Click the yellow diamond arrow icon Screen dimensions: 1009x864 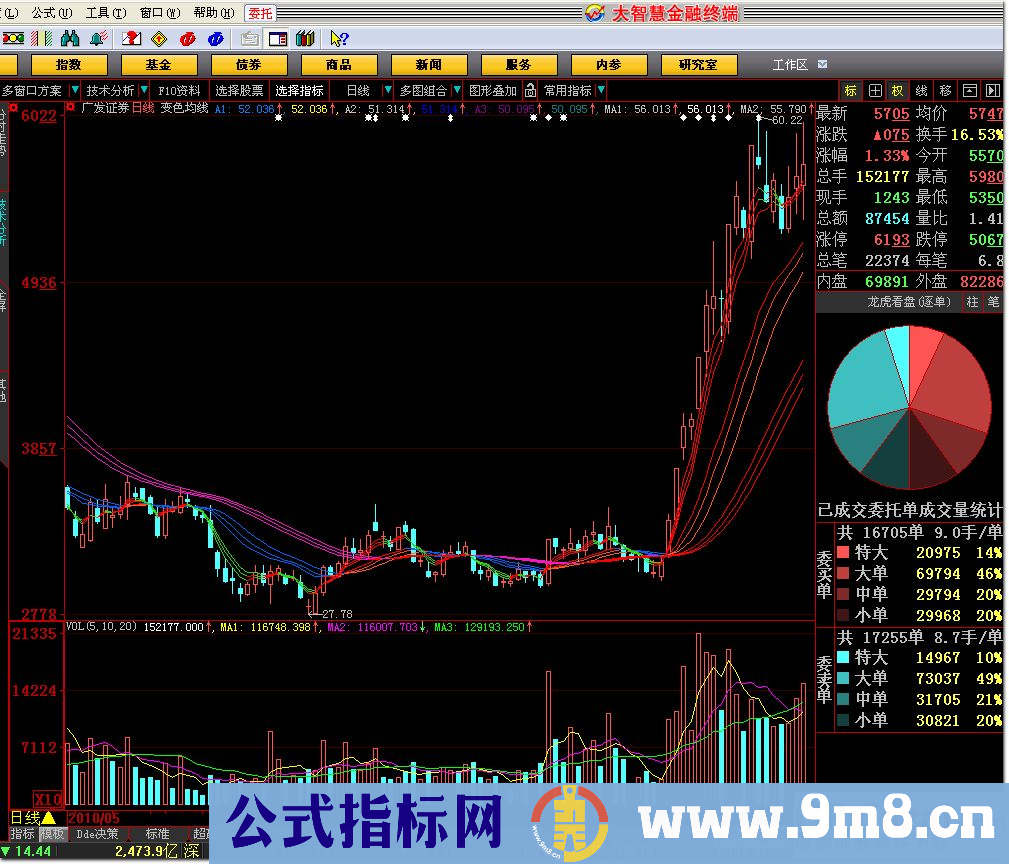[159, 39]
